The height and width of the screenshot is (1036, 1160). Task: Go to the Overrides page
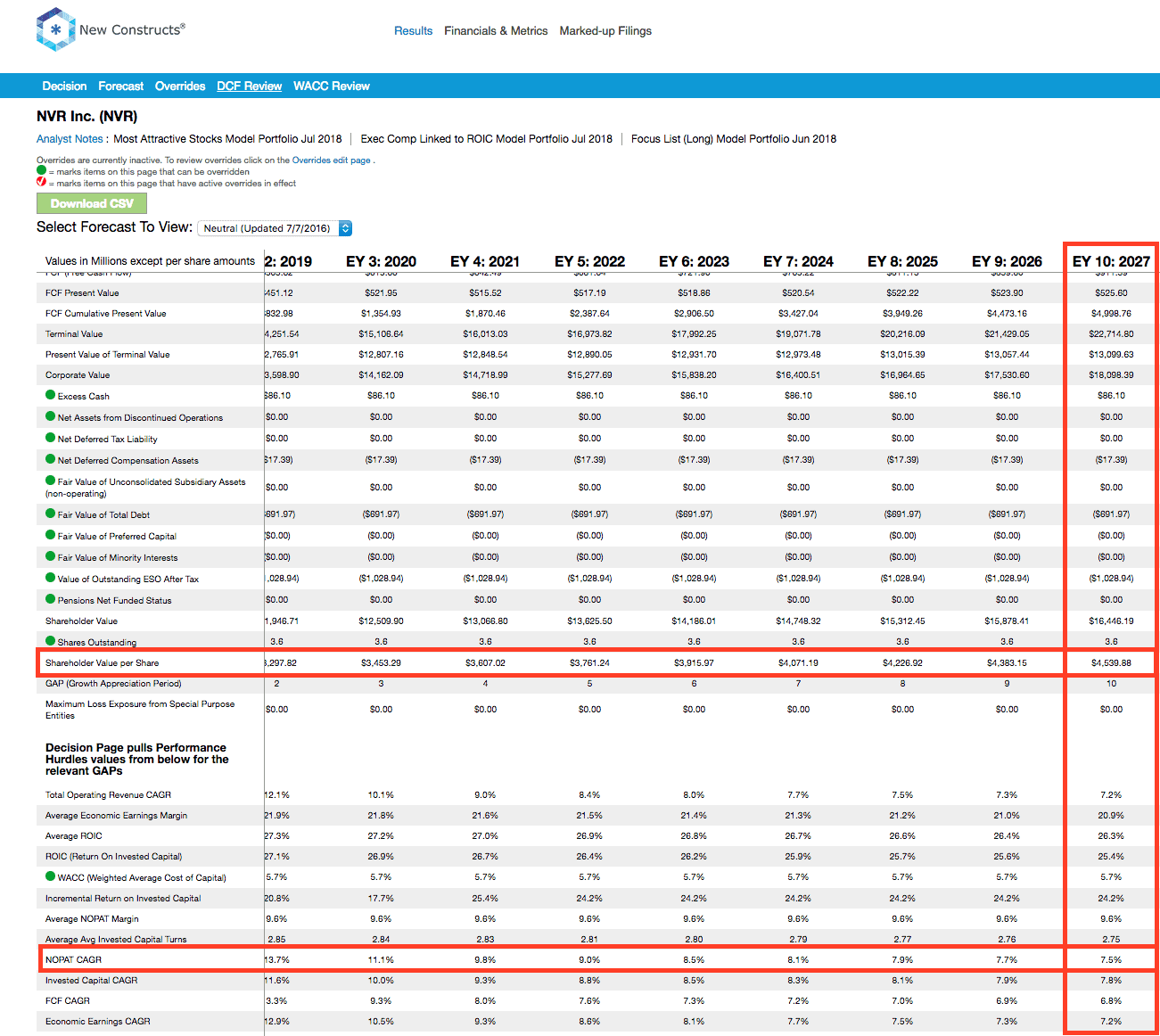pos(180,86)
